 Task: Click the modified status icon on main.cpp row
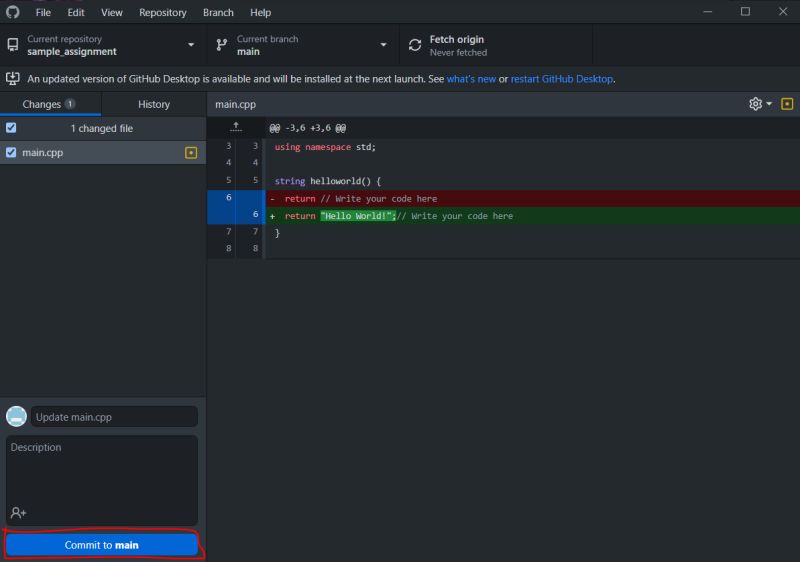point(191,152)
